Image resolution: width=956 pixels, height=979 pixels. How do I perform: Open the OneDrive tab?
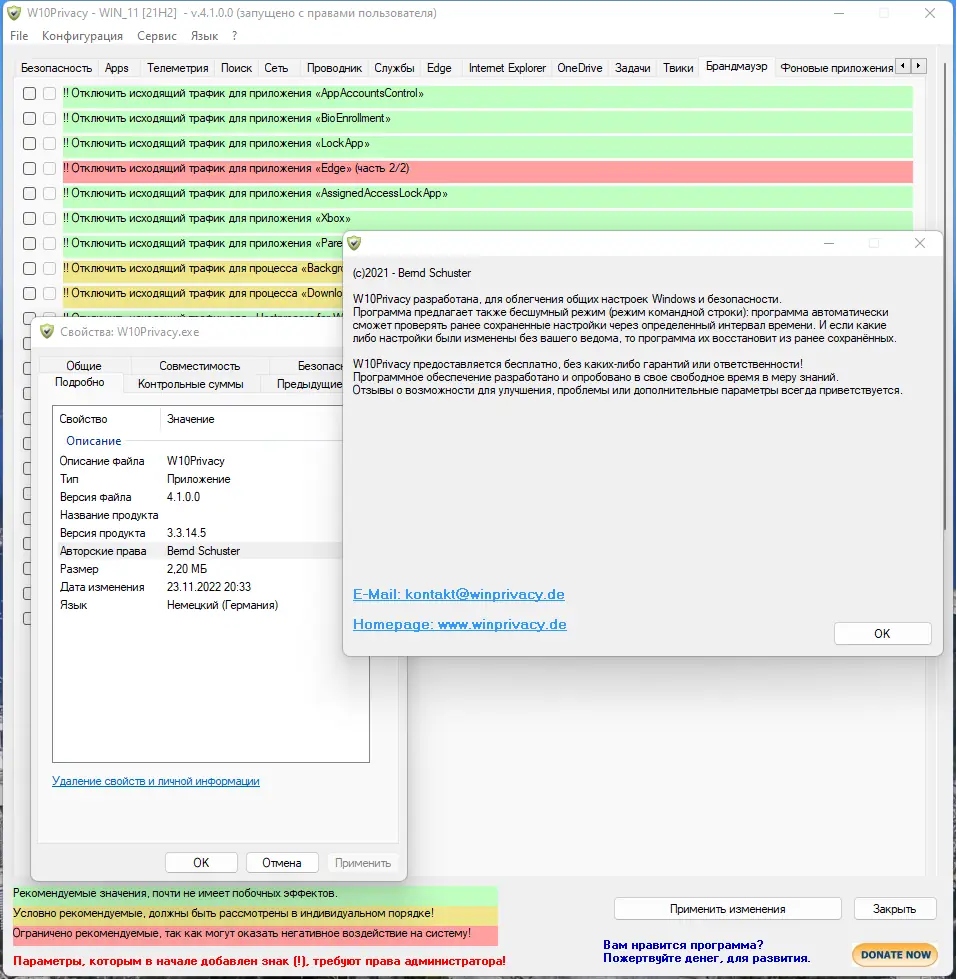tap(579, 68)
